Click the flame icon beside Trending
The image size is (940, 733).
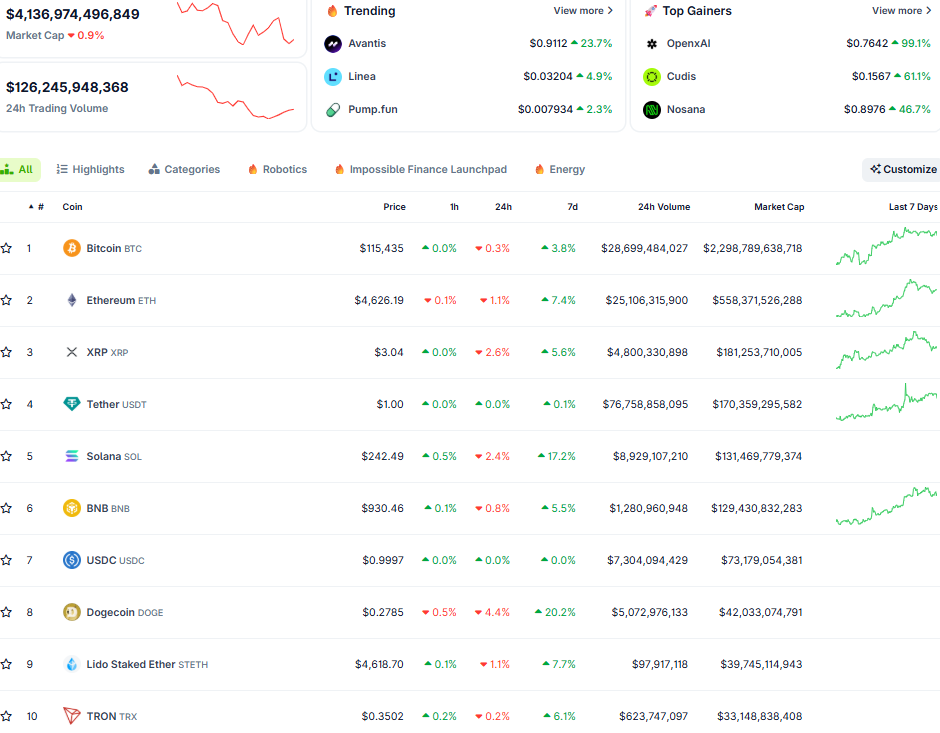click(x=330, y=11)
